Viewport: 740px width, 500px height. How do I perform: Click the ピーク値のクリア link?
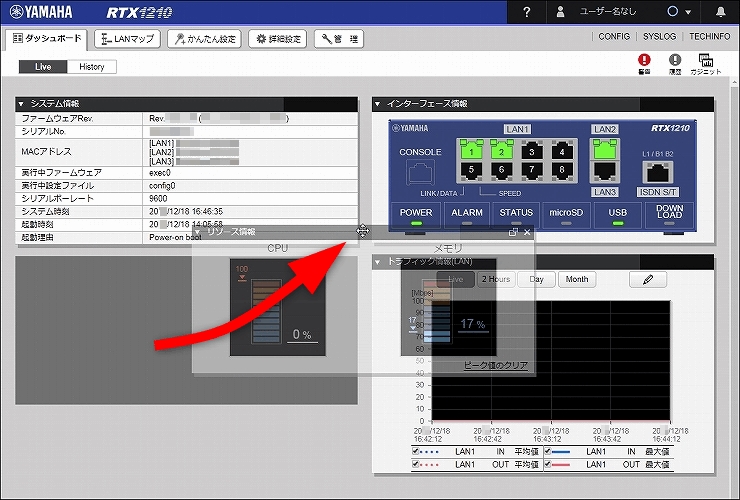[x=496, y=365]
